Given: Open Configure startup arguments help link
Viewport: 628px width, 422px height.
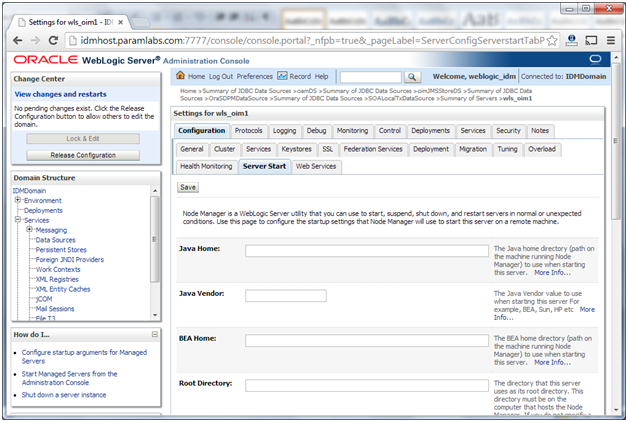Looking at the screenshot, I should click(x=84, y=356).
